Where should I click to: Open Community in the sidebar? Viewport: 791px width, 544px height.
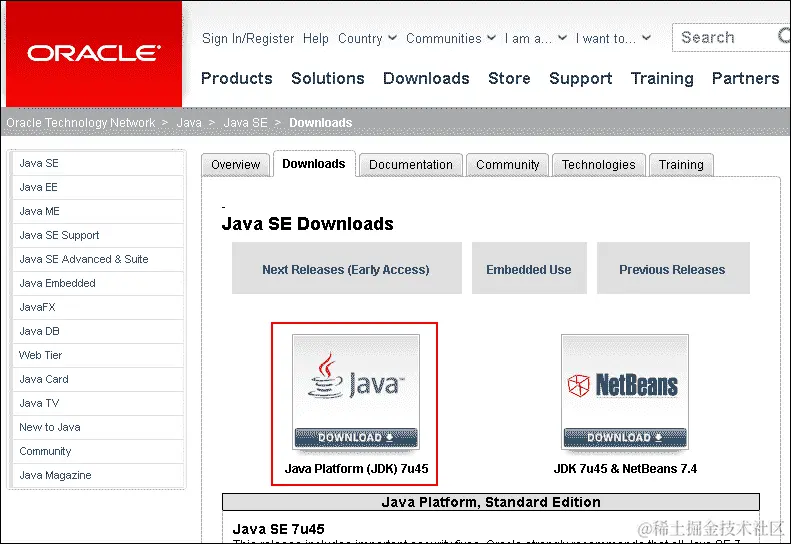coord(98,451)
